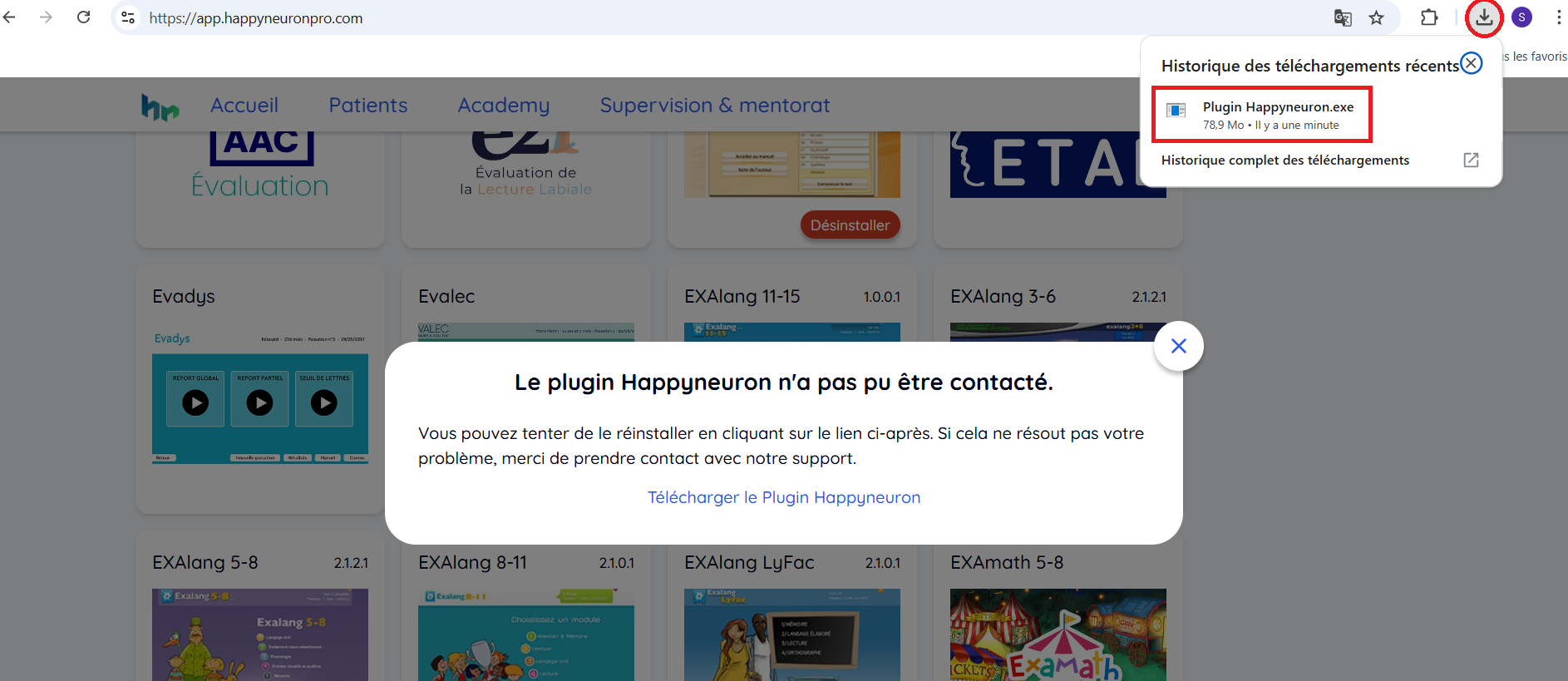This screenshot has width=1568, height=681.
Task: Click the browser back arrow
Action: [10, 17]
